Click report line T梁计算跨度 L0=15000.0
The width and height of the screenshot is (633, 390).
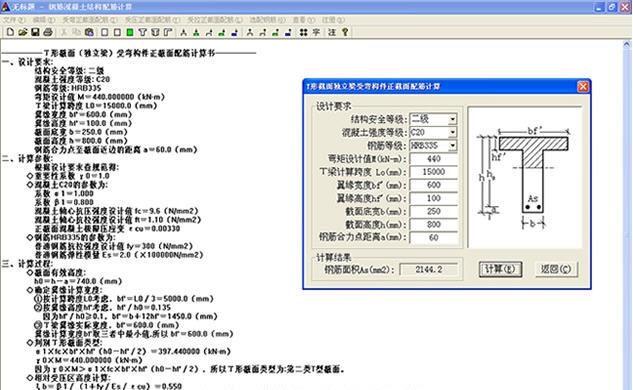(x=96, y=106)
